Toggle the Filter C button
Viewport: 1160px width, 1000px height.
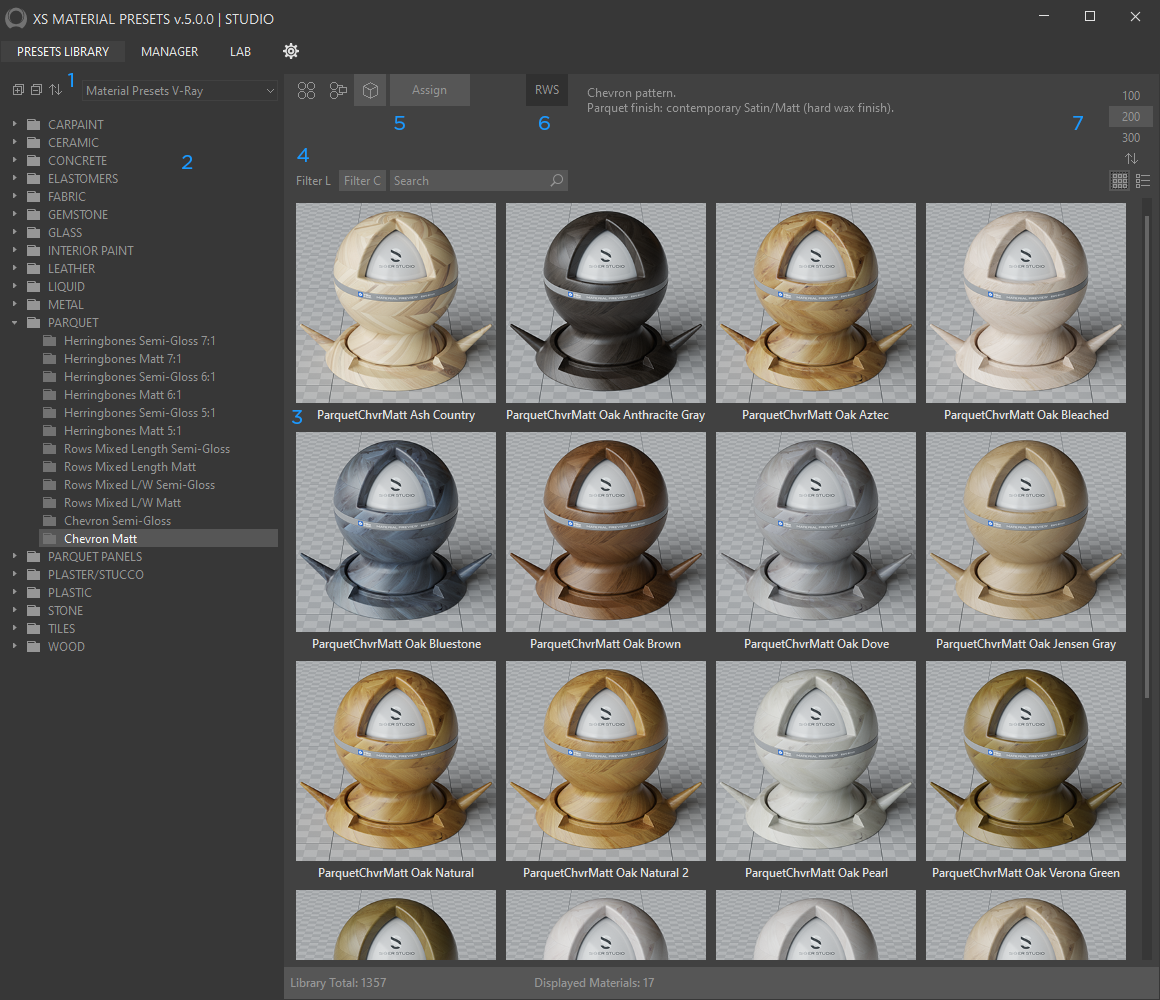[362, 180]
